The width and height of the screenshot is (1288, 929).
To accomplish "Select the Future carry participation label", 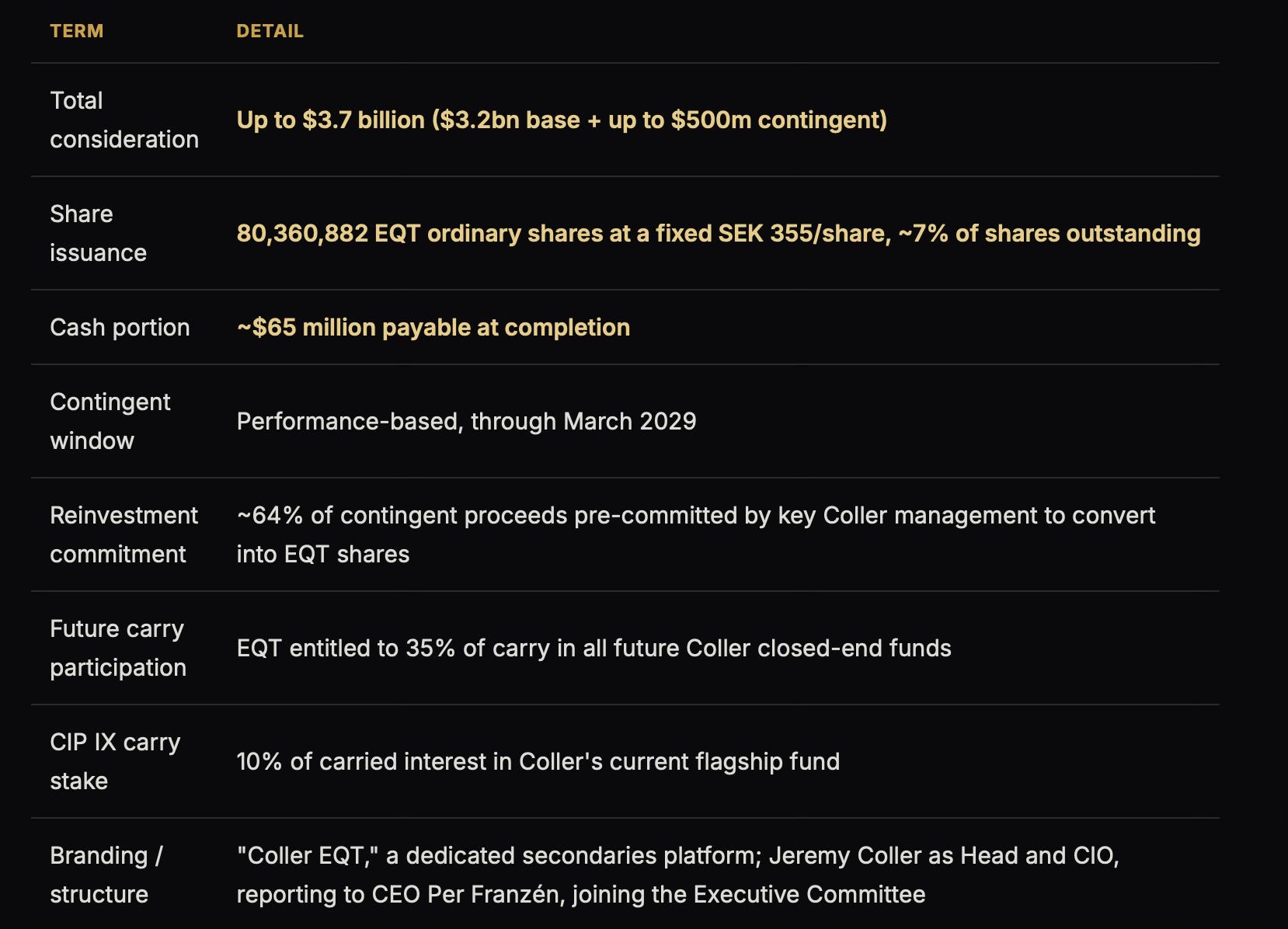I will point(118,648).
